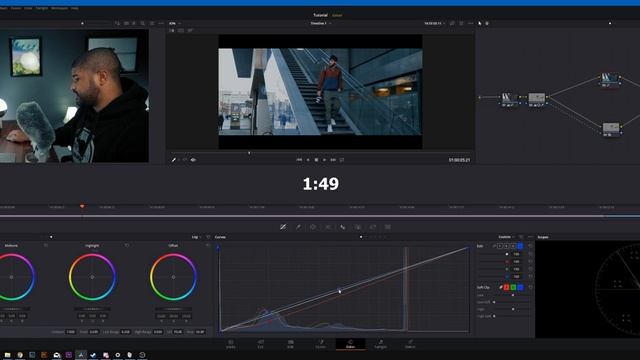Click the Sat value field
640x360 pixels.
(x=178, y=332)
